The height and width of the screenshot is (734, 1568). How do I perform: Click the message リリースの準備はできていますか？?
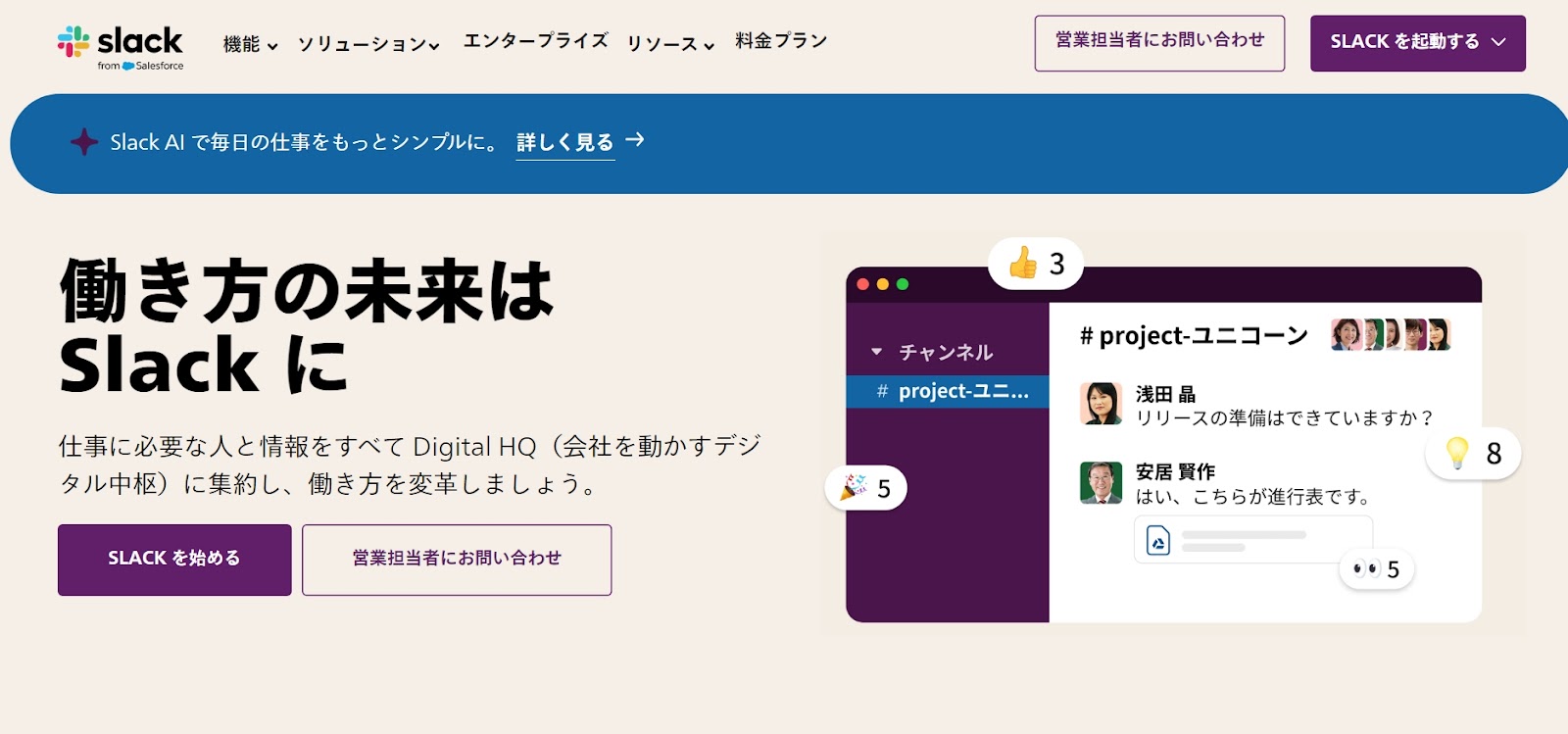pos(1285,418)
